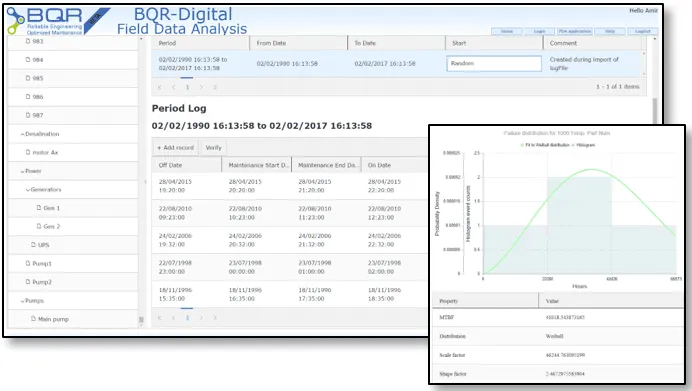
Task: Go to first page in Period grid pager
Action: pyautogui.click(x=160, y=87)
